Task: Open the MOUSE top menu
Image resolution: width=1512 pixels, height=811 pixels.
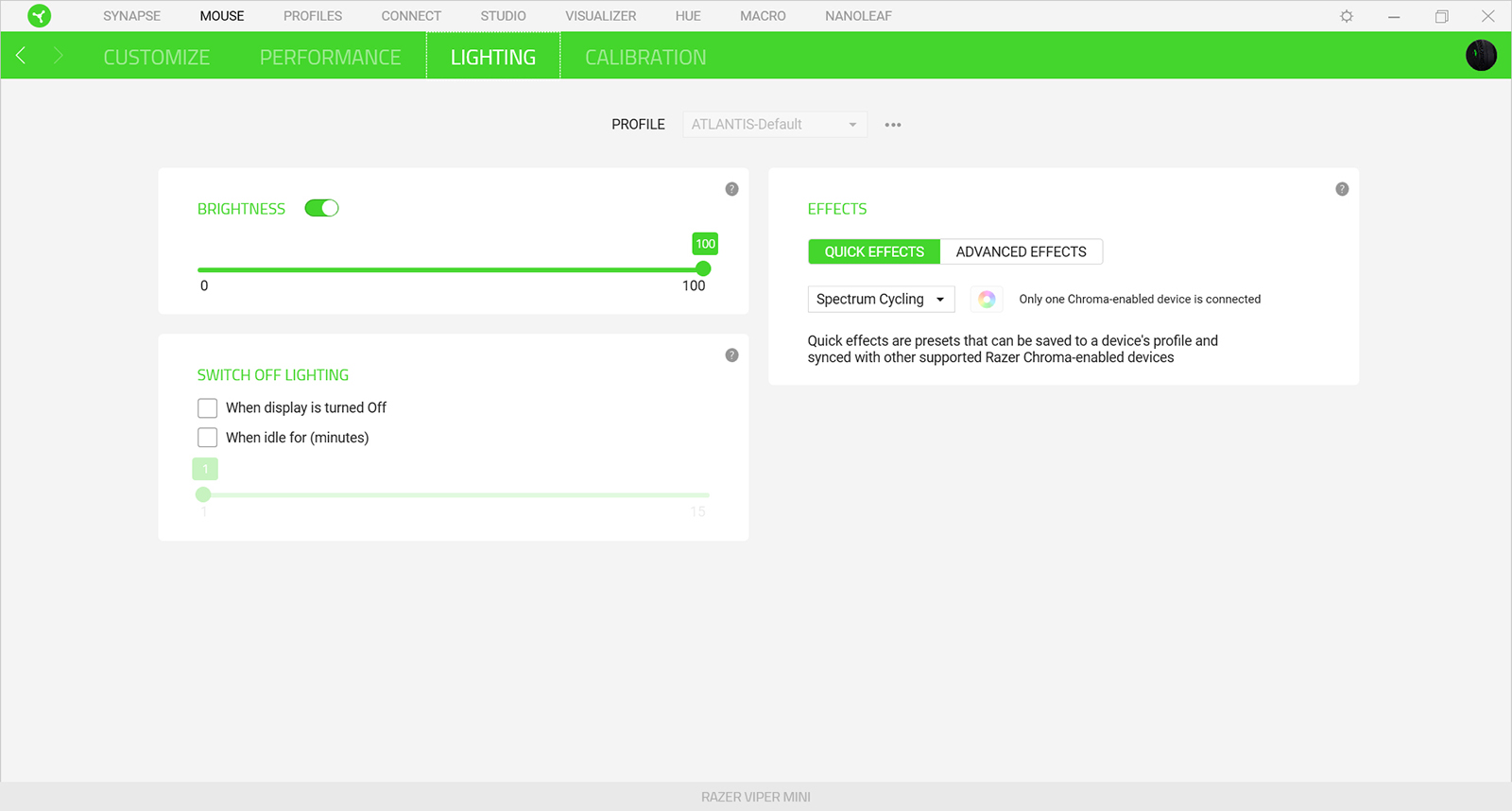Action: 222,16
